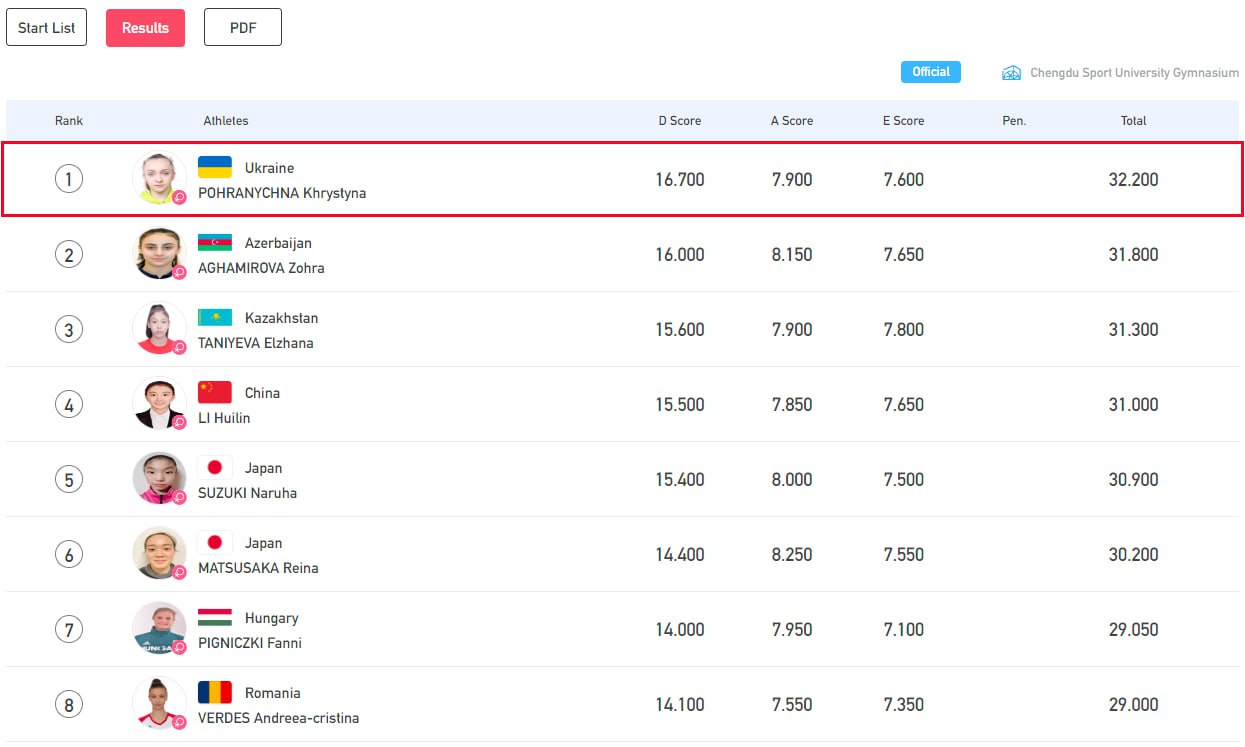Click pink magnifier badge on AGHAMIROVA photo
The image size is (1245, 747).
point(180,272)
